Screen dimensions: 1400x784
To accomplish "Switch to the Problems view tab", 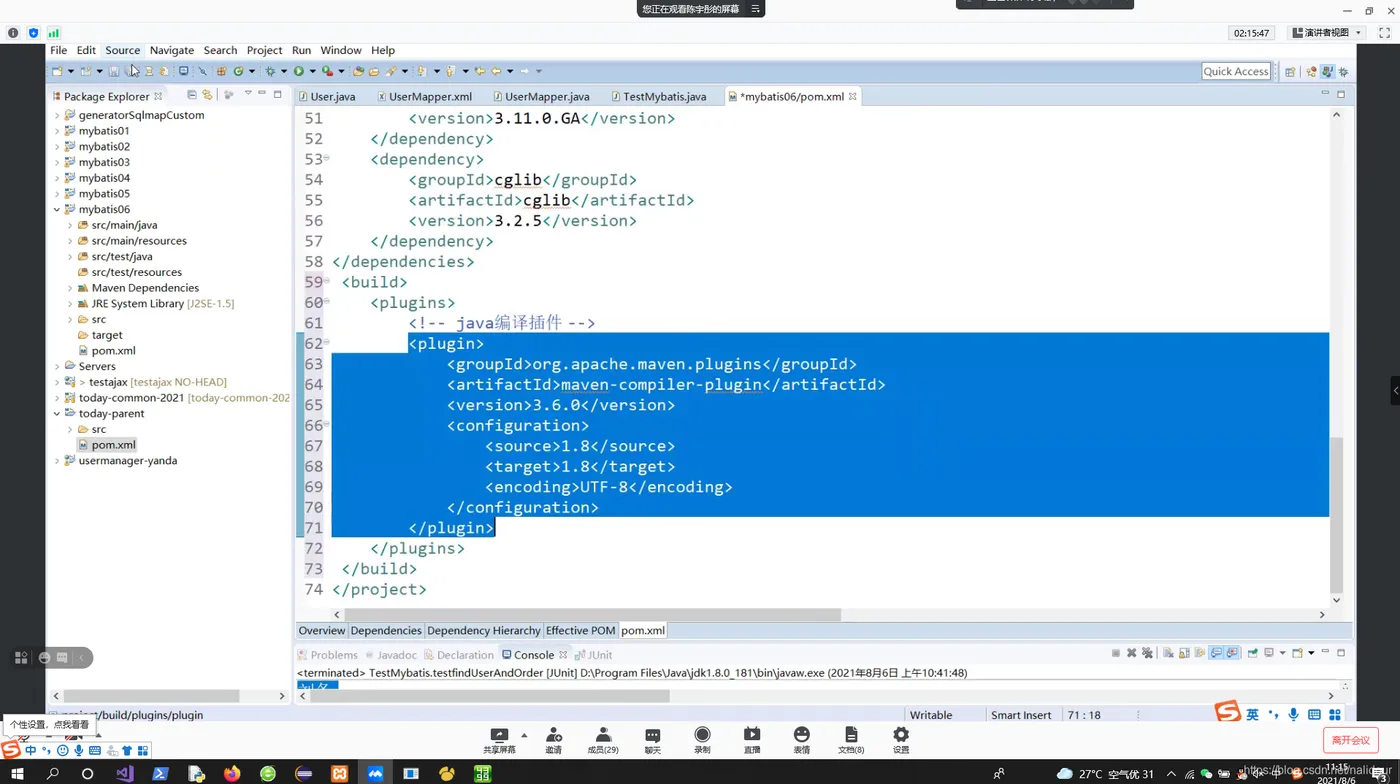I will tap(328, 655).
